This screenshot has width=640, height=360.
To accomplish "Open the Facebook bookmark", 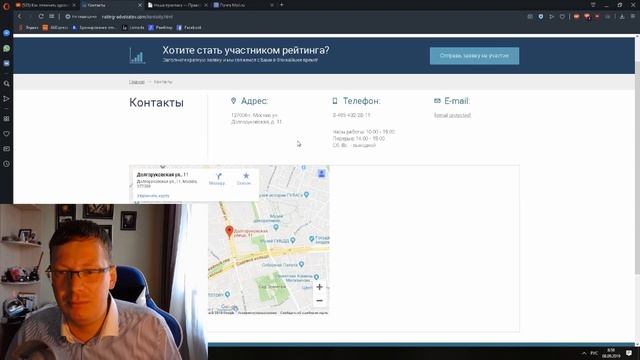I will tap(189, 28).
